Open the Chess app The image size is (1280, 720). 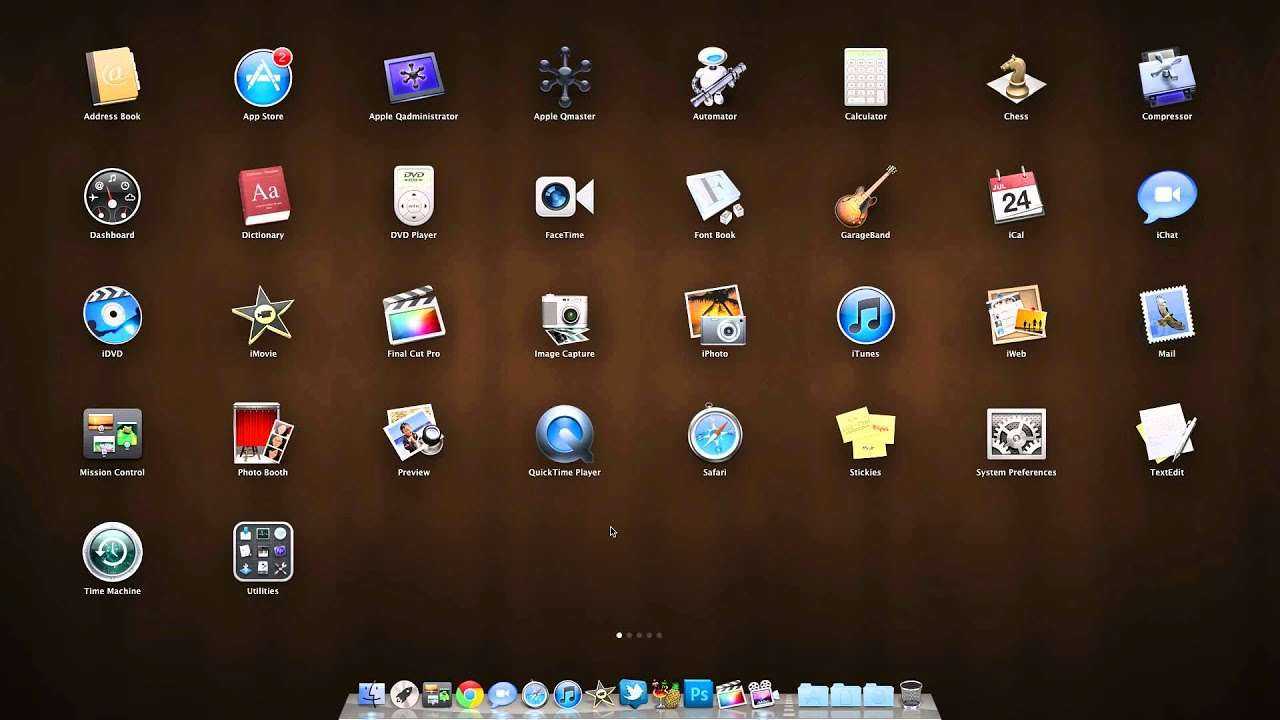coord(1016,78)
